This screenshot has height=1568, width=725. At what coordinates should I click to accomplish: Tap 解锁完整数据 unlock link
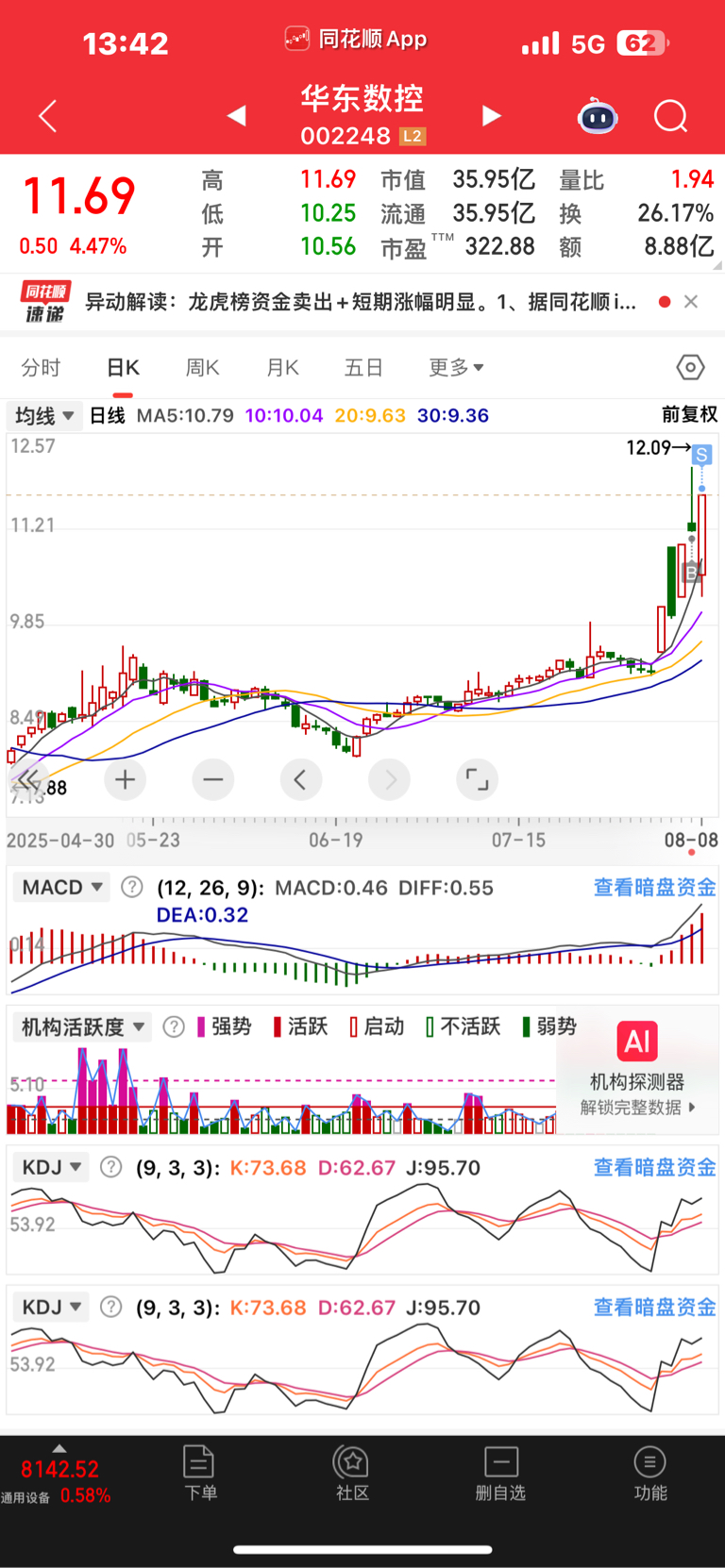pos(637,1107)
